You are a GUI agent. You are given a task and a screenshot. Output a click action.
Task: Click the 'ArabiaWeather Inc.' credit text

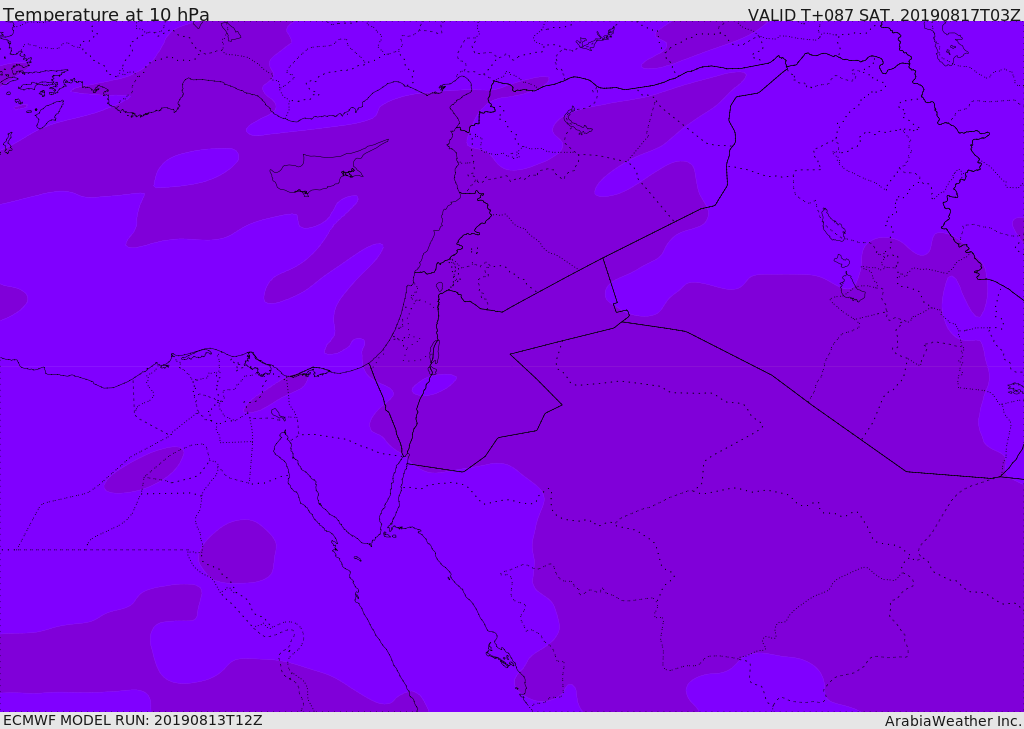pos(953,721)
